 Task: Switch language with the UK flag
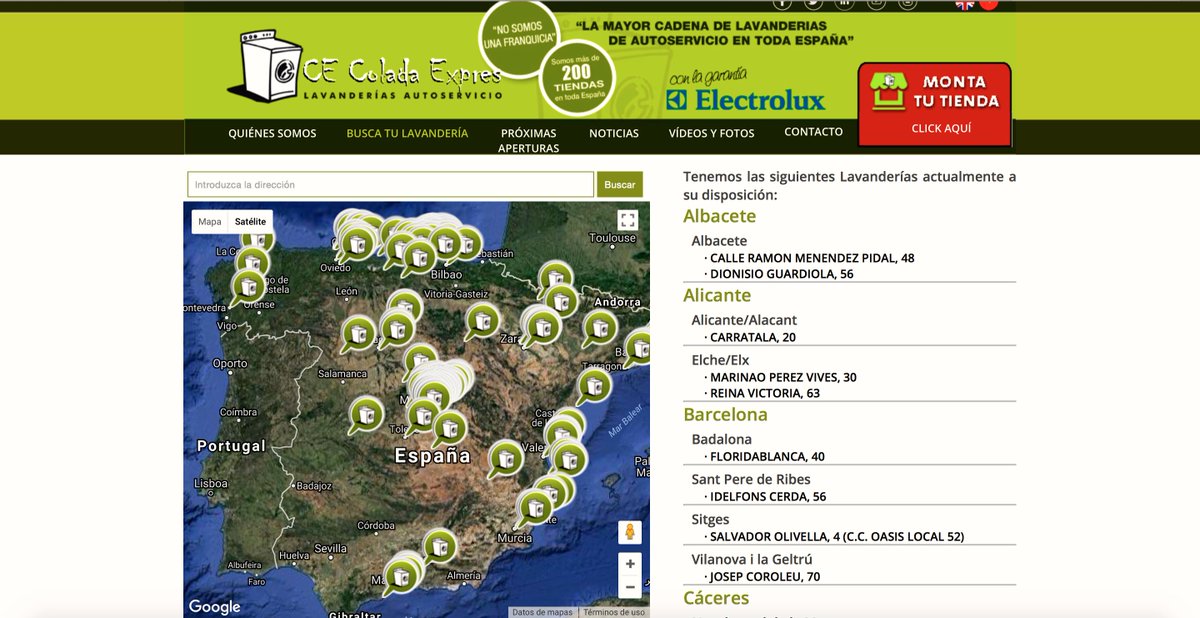(x=965, y=4)
